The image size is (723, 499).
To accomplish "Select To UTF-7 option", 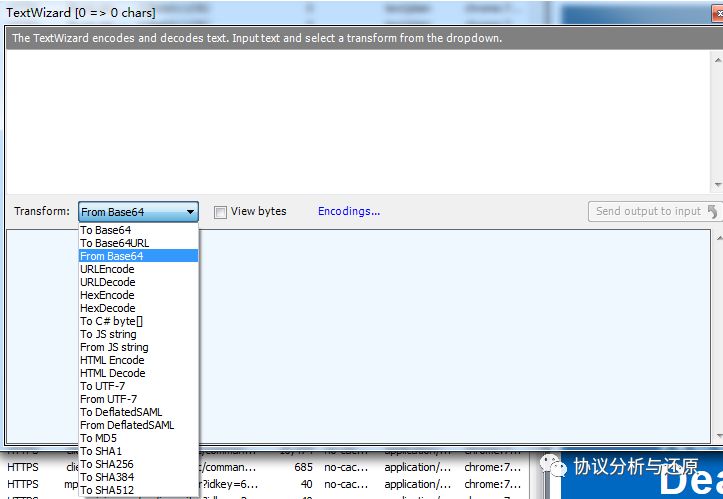I will click(x=138, y=386).
